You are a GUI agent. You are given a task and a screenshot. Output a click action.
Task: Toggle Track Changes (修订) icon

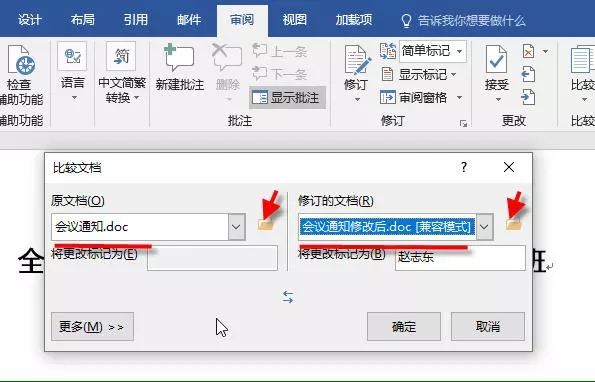tap(357, 60)
